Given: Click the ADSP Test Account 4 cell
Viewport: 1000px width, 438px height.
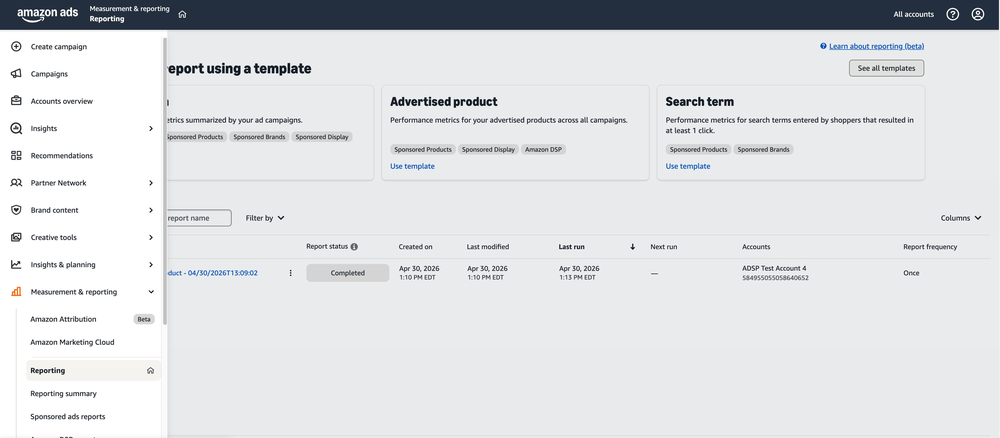Looking at the screenshot, I should click(775, 273).
